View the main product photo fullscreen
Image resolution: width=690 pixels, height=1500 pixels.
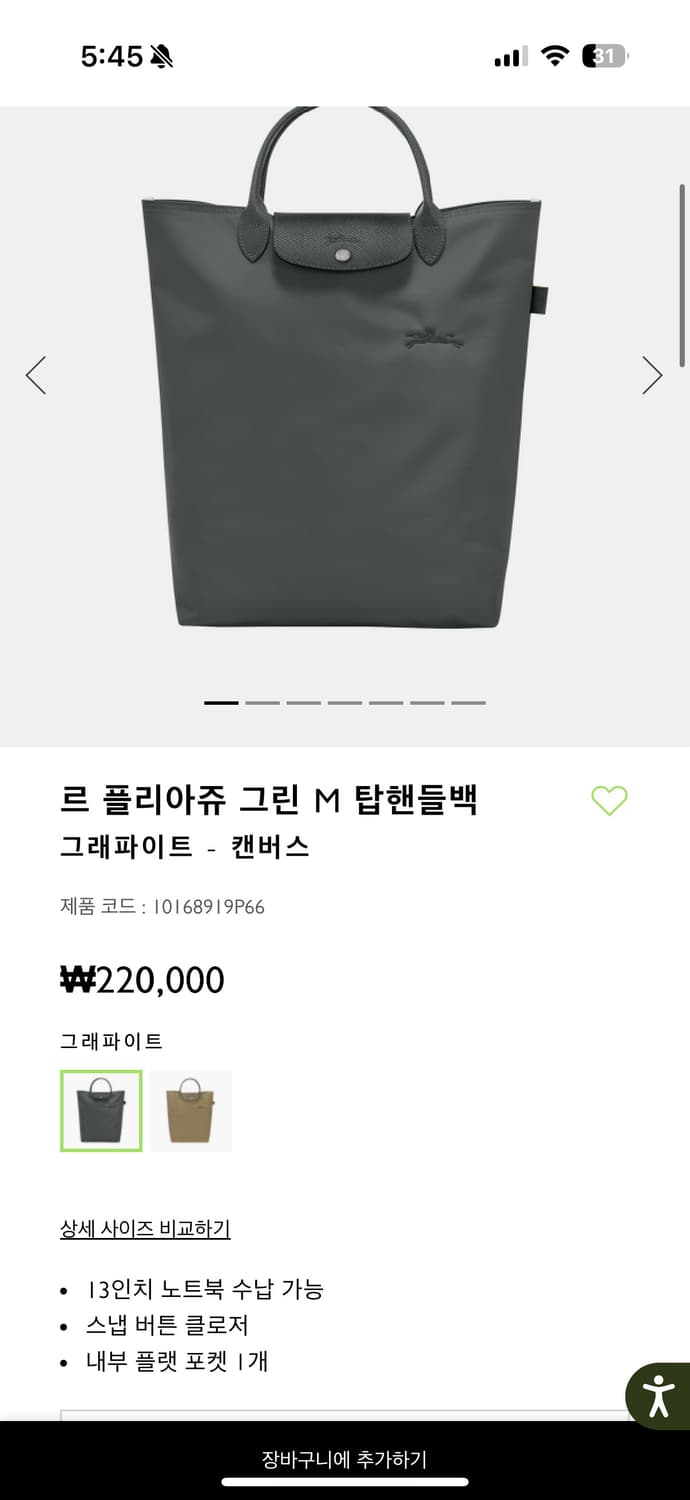click(x=345, y=400)
